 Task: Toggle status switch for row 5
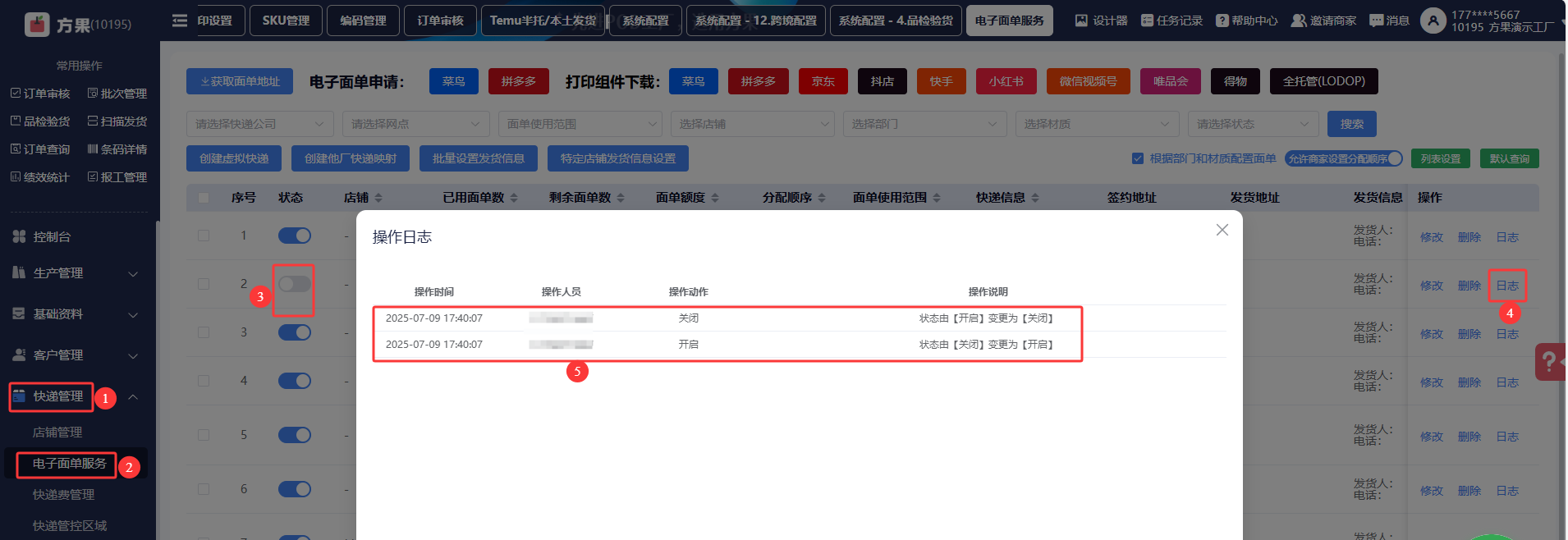click(x=295, y=435)
